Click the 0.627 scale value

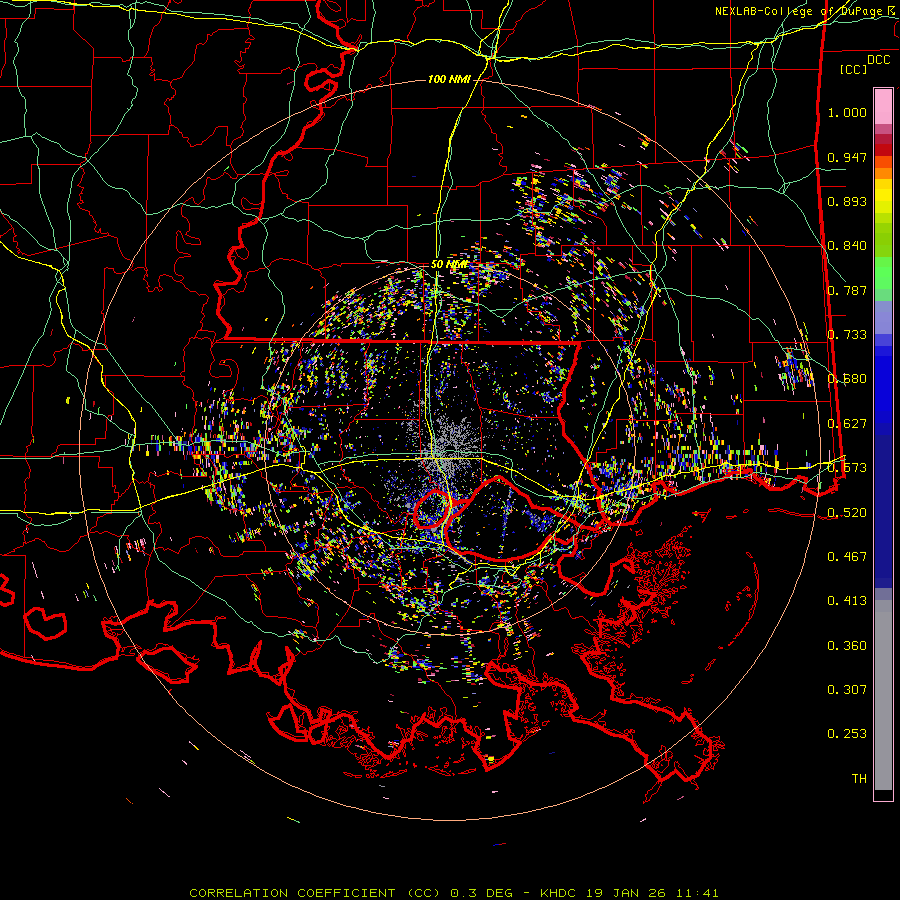click(847, 424)
